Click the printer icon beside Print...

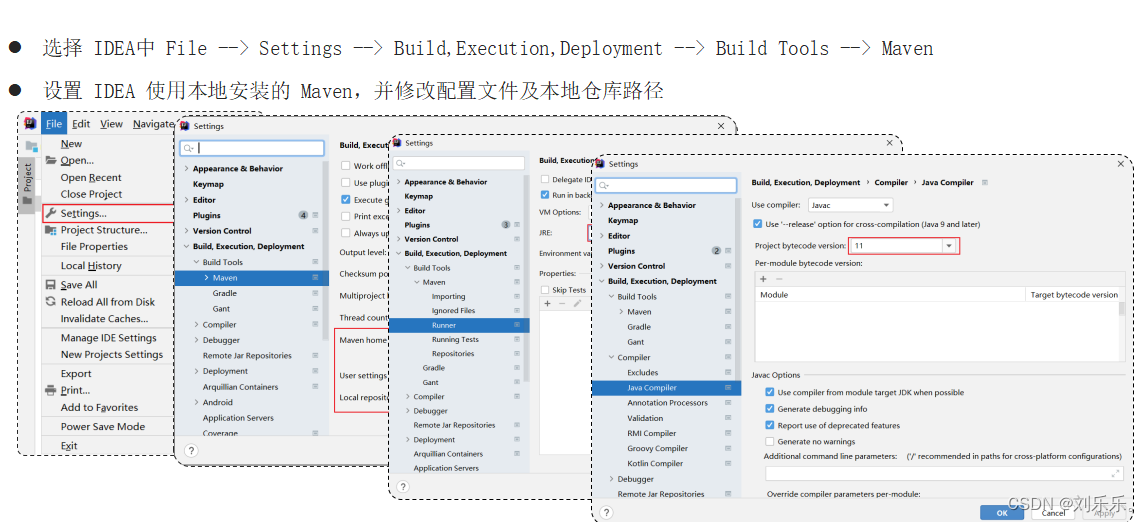pyautogui.click(x=51, y=390)
